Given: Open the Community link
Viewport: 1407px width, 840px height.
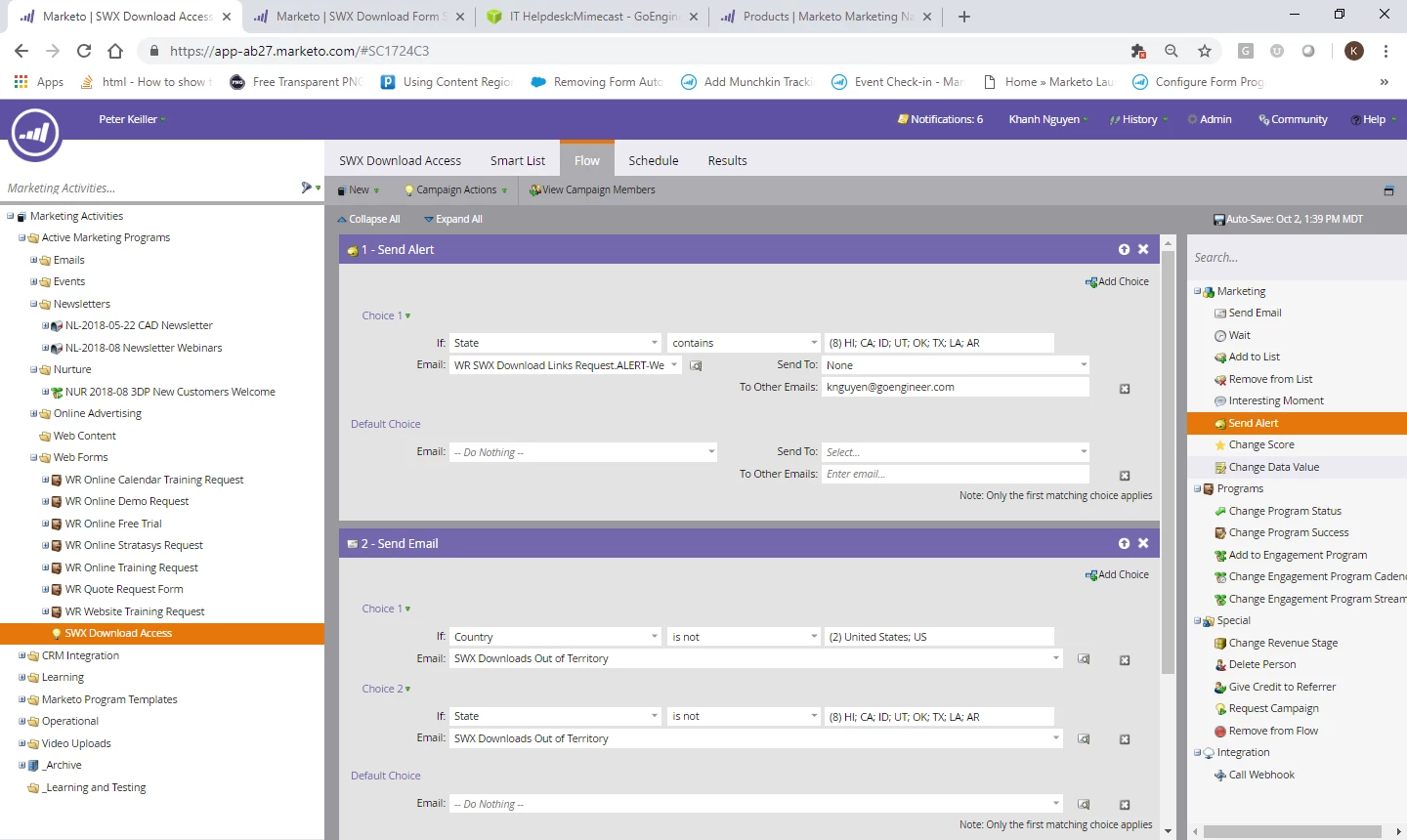Looking at the screenshot, I should tap(1294, 119).
